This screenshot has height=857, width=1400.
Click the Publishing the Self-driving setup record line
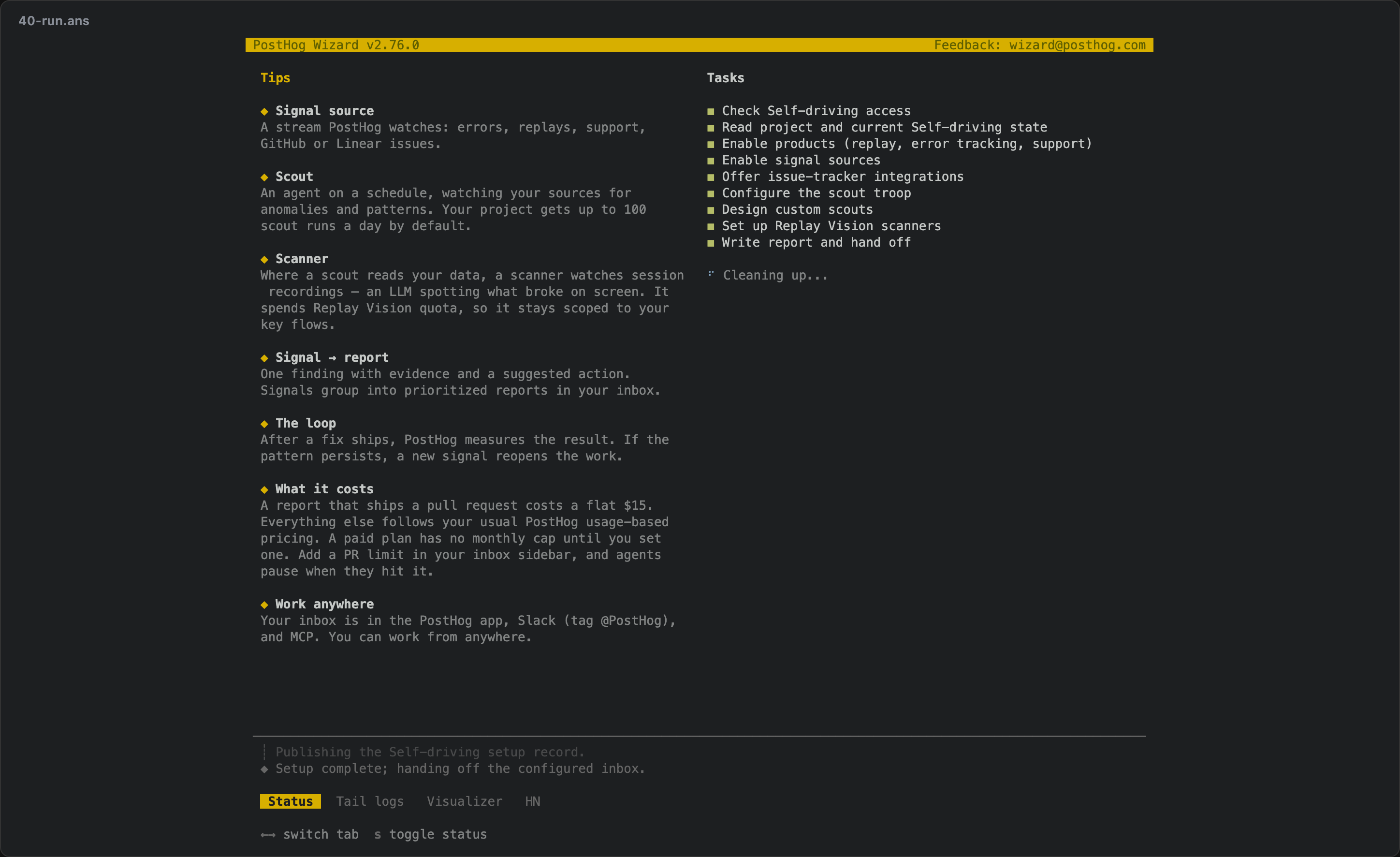[x=430, y=753]
